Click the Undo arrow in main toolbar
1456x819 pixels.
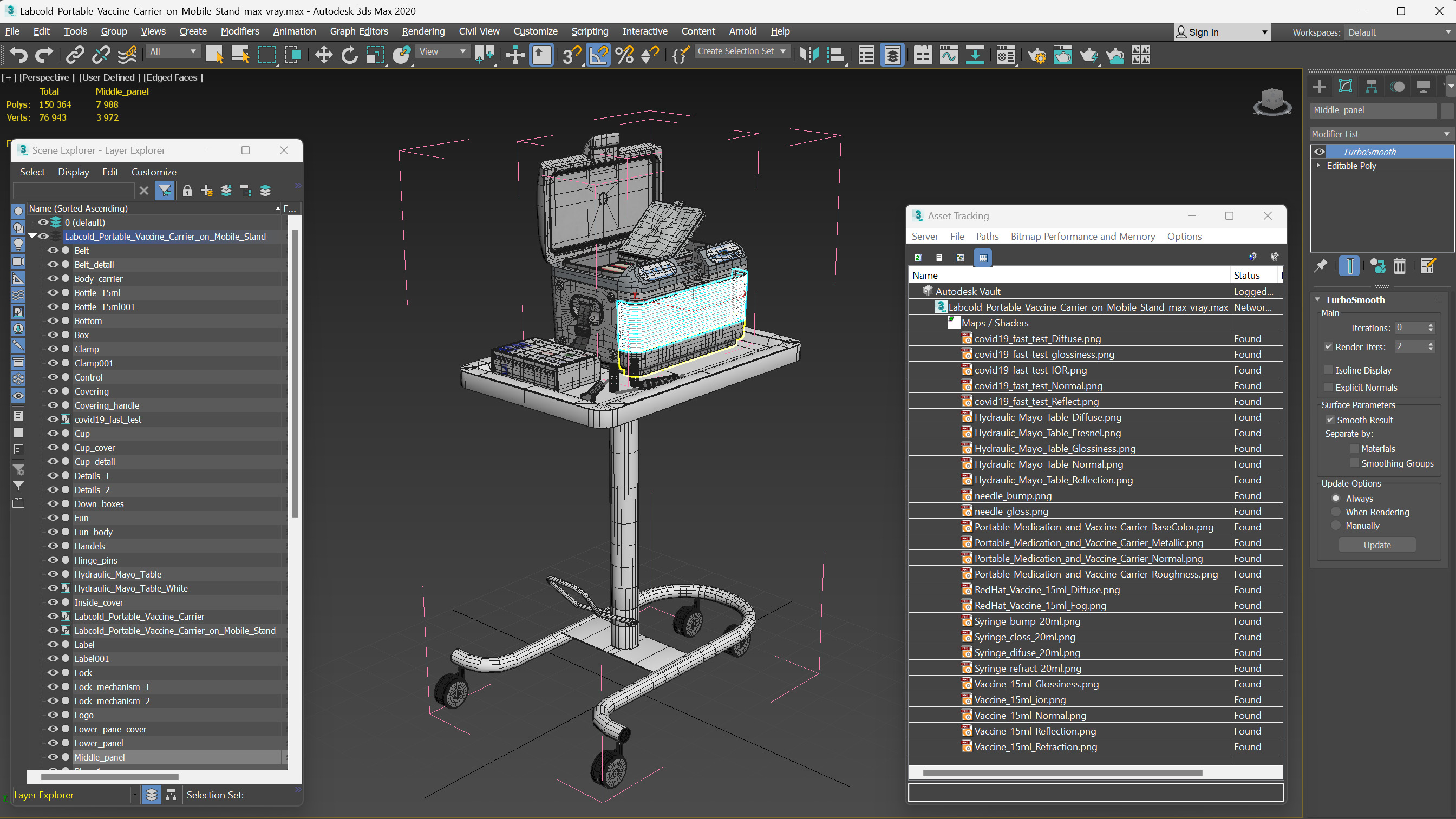[18, 55]
